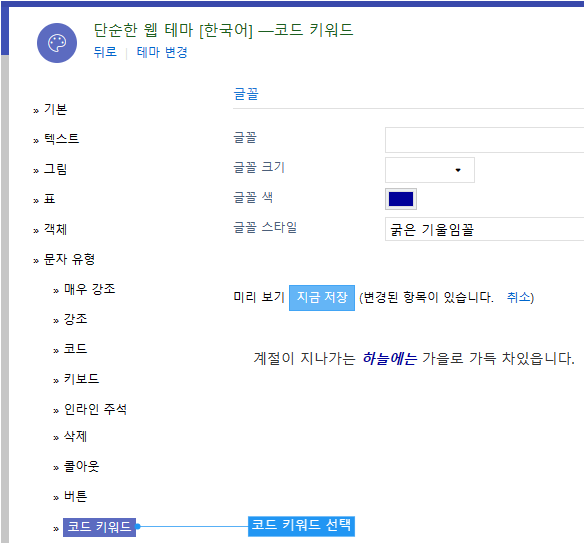585x544 pixels.
Task: Open the 코드 character style
Action: 75,349
